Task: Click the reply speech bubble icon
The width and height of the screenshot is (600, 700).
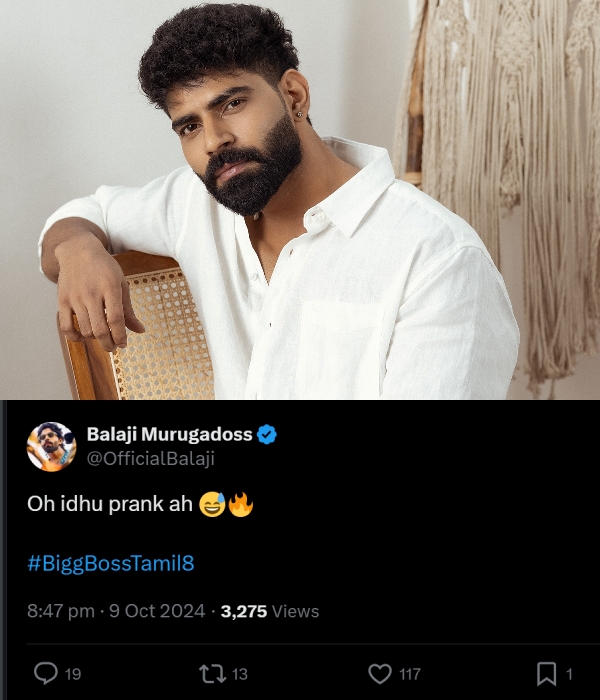Action: point(46,673)
